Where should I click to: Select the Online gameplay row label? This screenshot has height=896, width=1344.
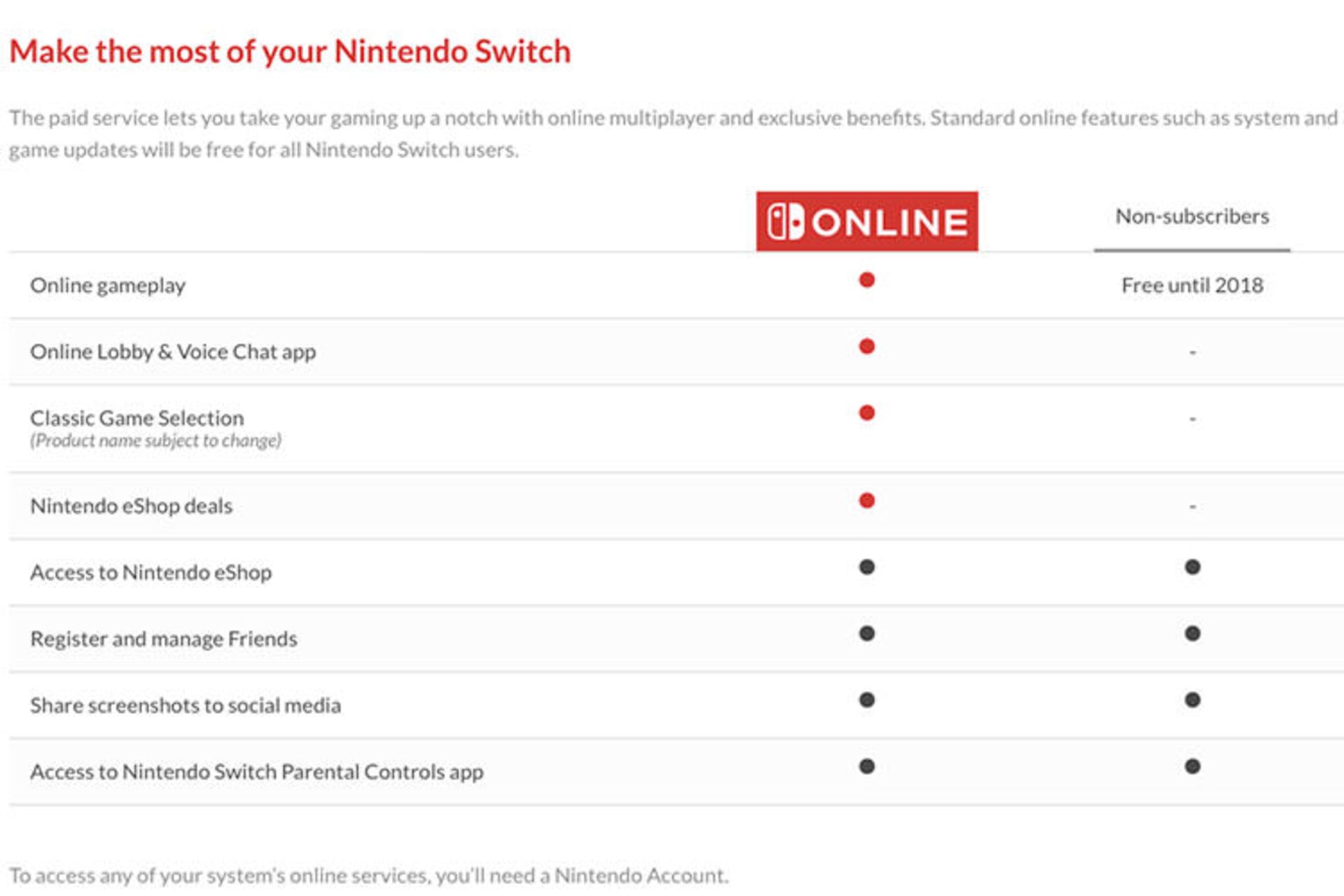(108, 286)
